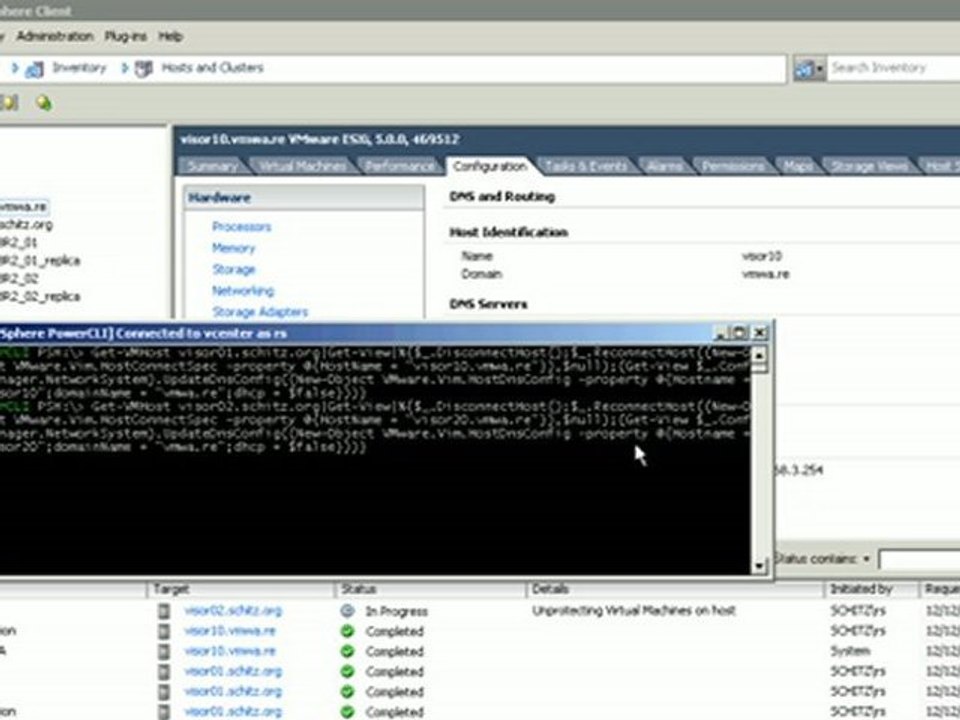Select the R2_02_replica VM in tree
This screenshot has width=960, height=720.
point(40,296)
